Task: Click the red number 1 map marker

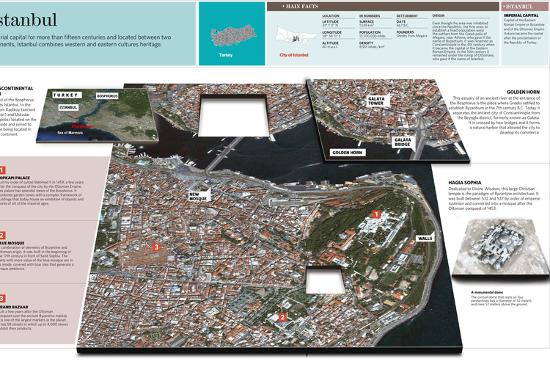Action: pyautogui.click(x=376, y=214)
